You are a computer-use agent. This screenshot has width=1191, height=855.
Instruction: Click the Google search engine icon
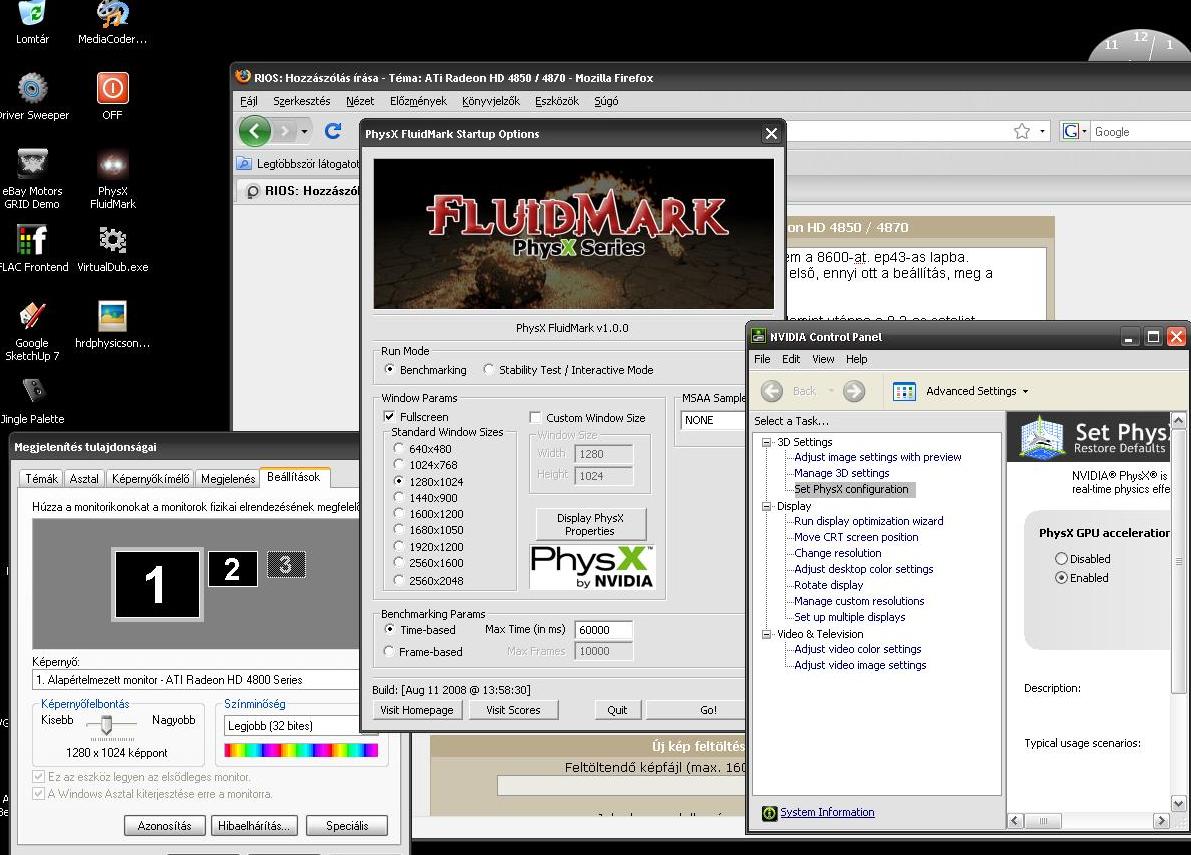coord(1070,131)
